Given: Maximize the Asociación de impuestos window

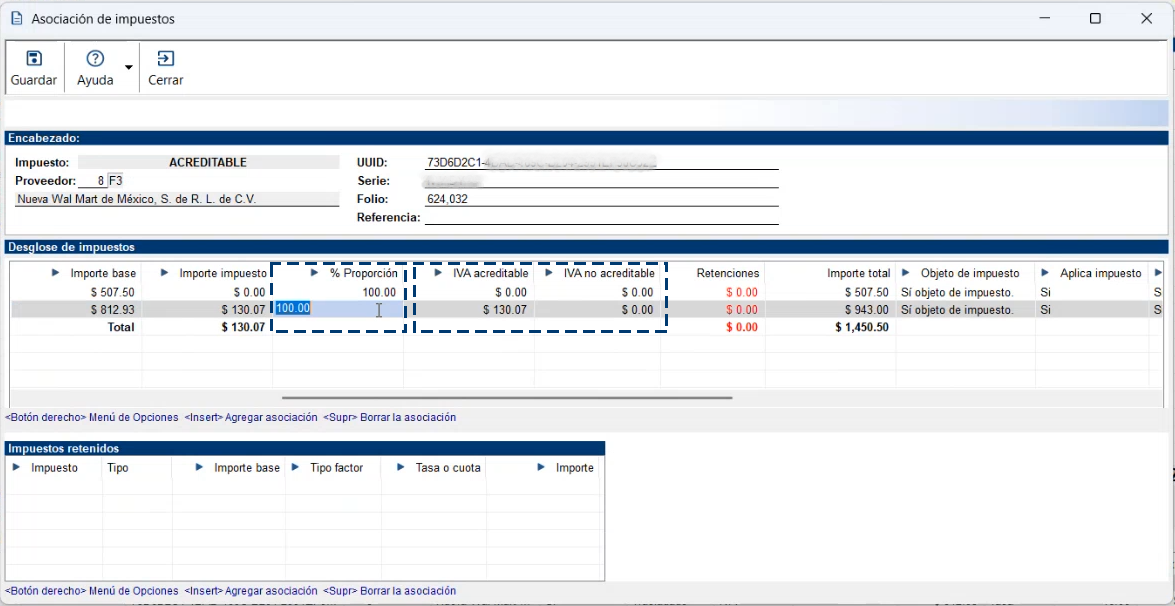Looking at the screenshot, I should (x=1095, y=18).
